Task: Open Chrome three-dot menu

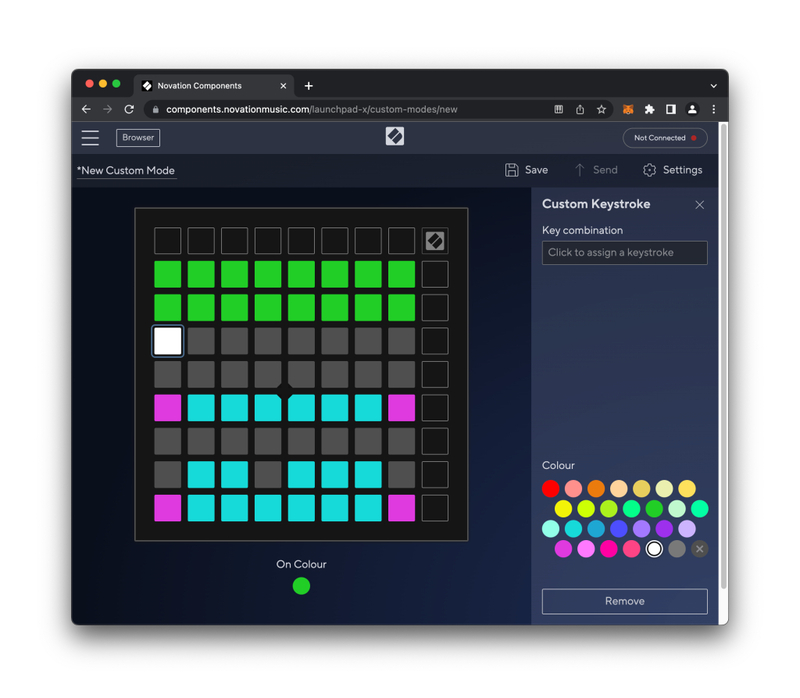Action: [x=714, y=109]
